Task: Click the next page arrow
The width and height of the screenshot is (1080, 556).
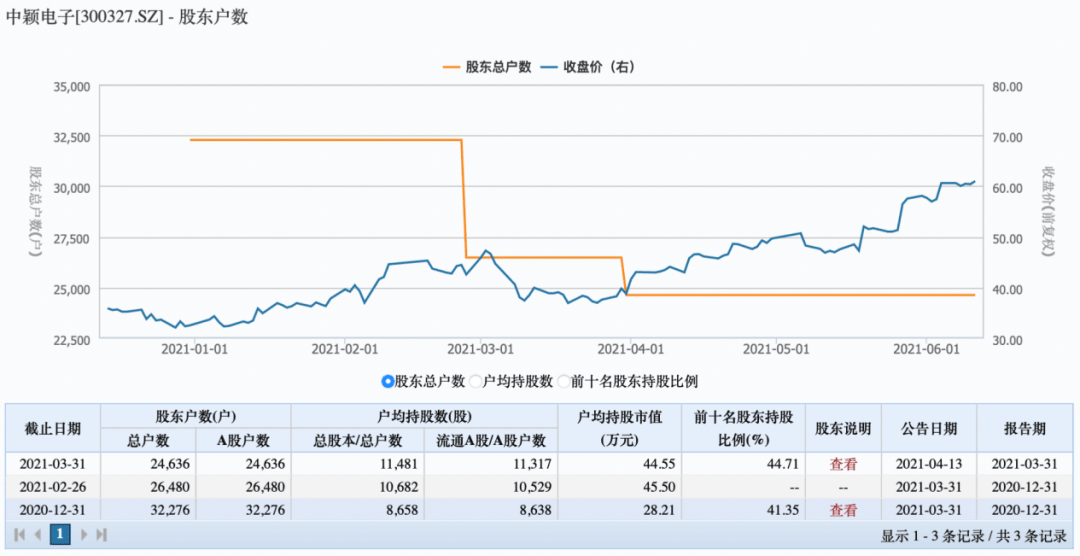Action: coord(83,535)
